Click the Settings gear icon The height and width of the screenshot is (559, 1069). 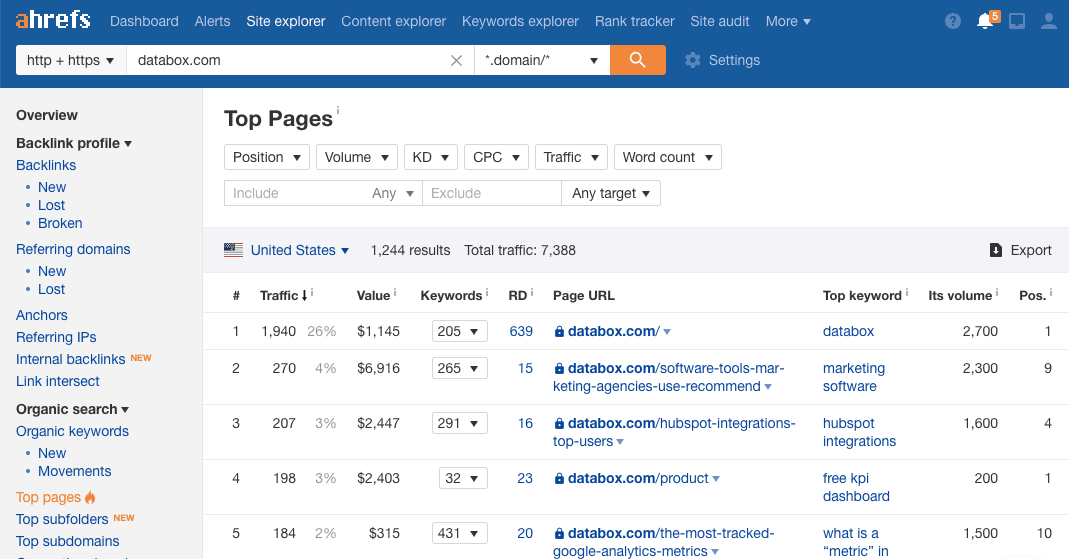[x=693, y=60]
